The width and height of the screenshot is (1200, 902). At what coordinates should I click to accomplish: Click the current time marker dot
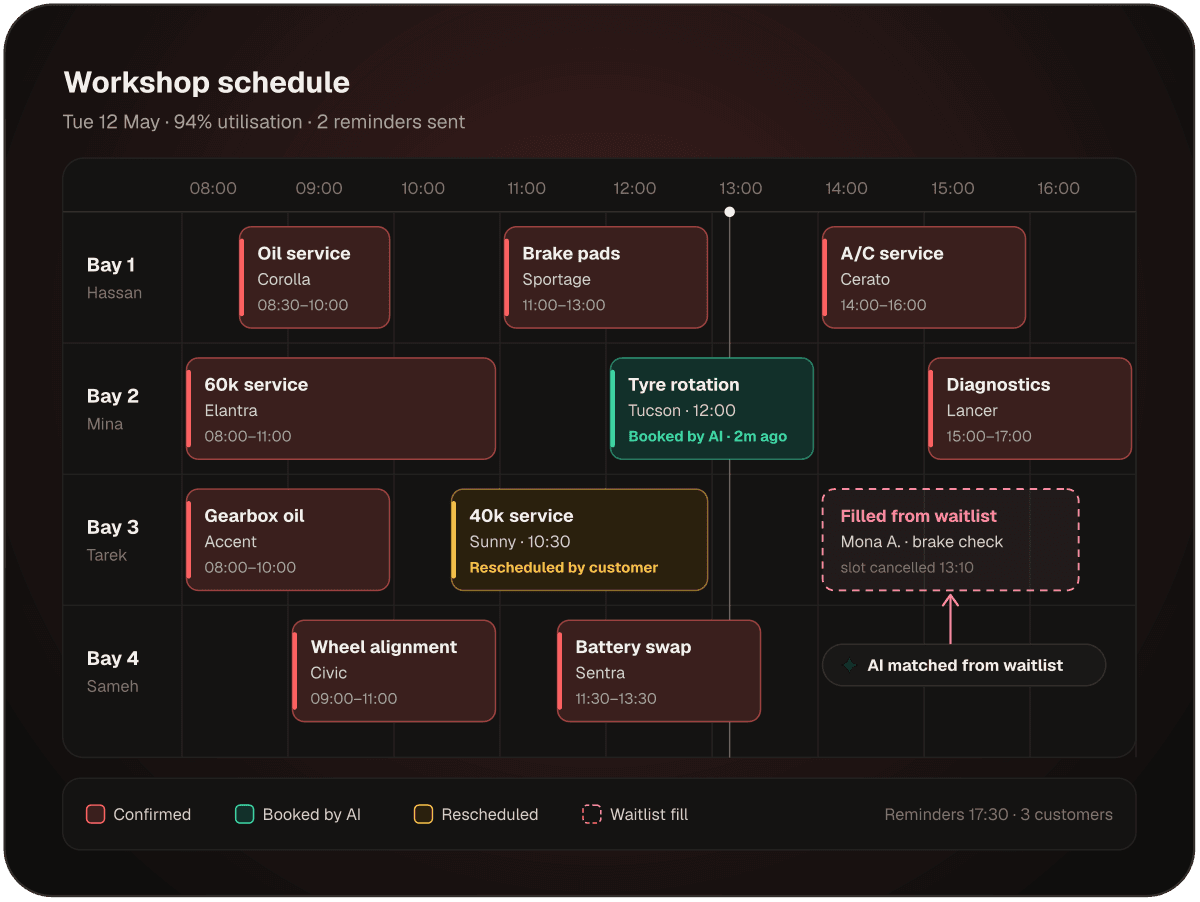click(x=729, y=211)
